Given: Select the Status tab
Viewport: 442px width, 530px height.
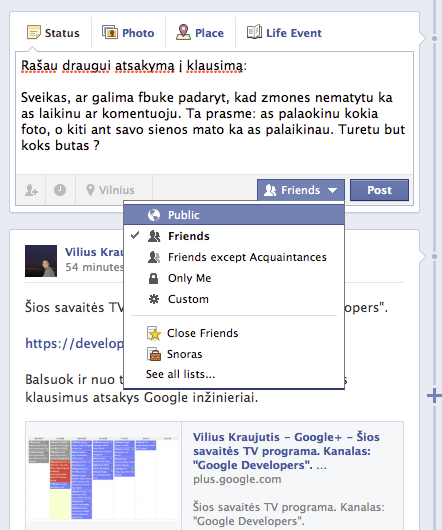Looking at the screenshot, I should coord(53,33).
